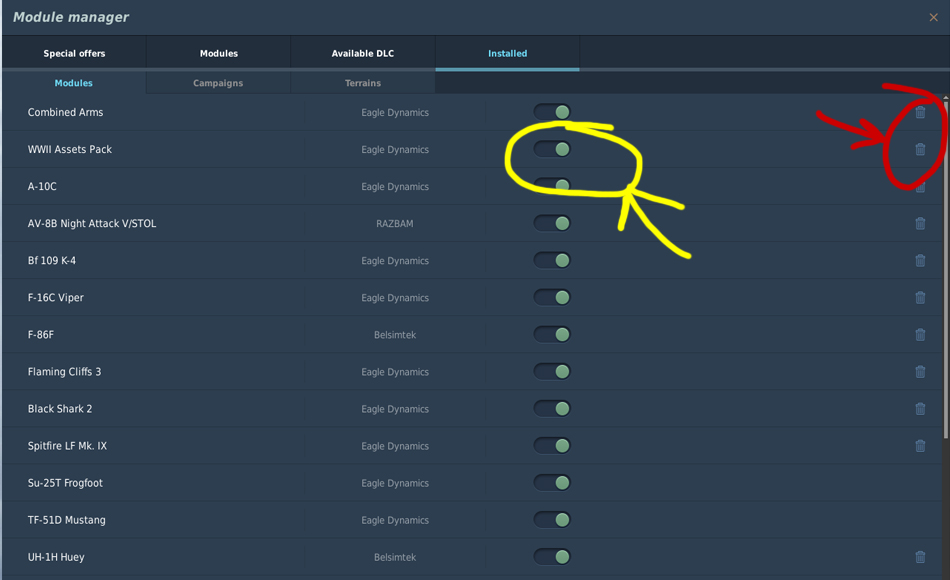
Task: Switch to the Campaigns sub-tab
Action: point(218,83)
